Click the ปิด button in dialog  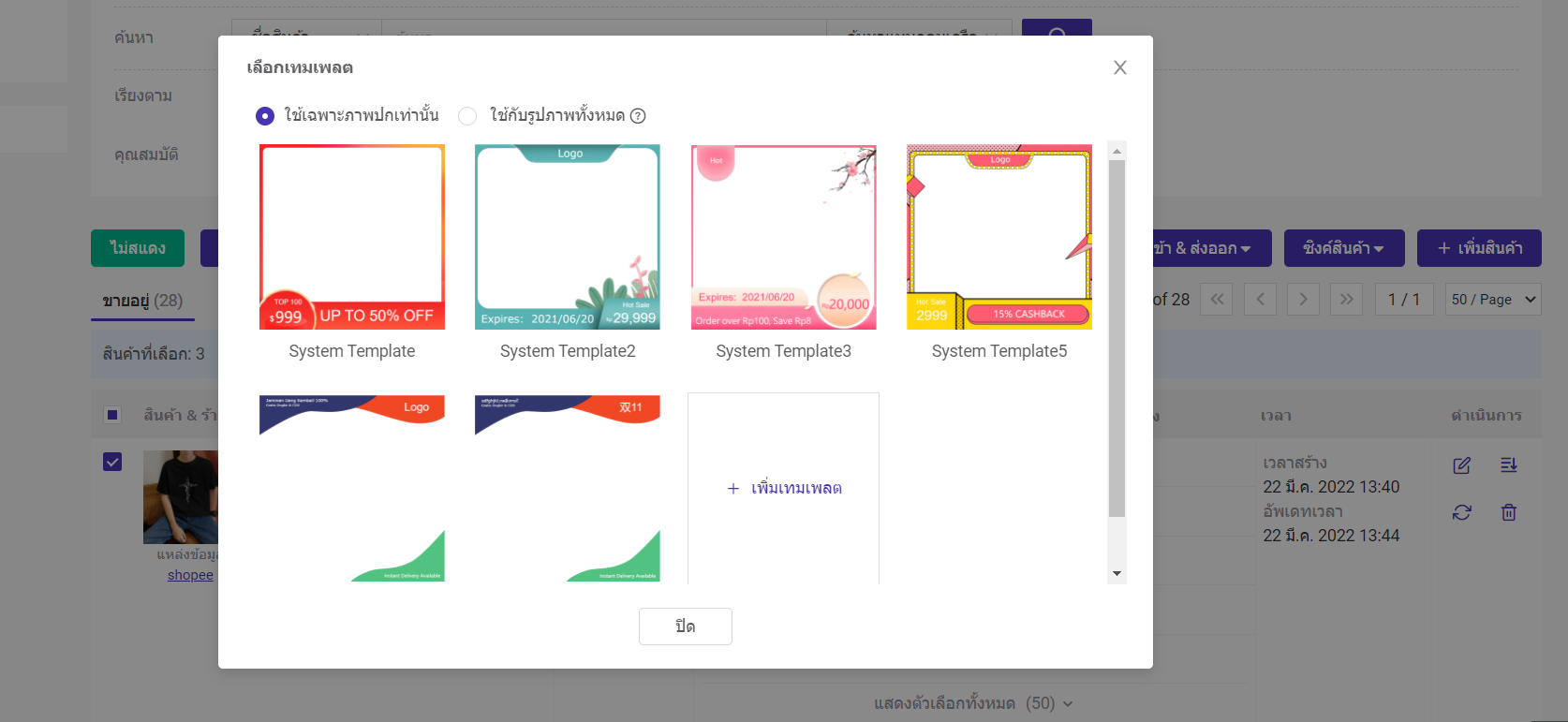click(685, 626)
